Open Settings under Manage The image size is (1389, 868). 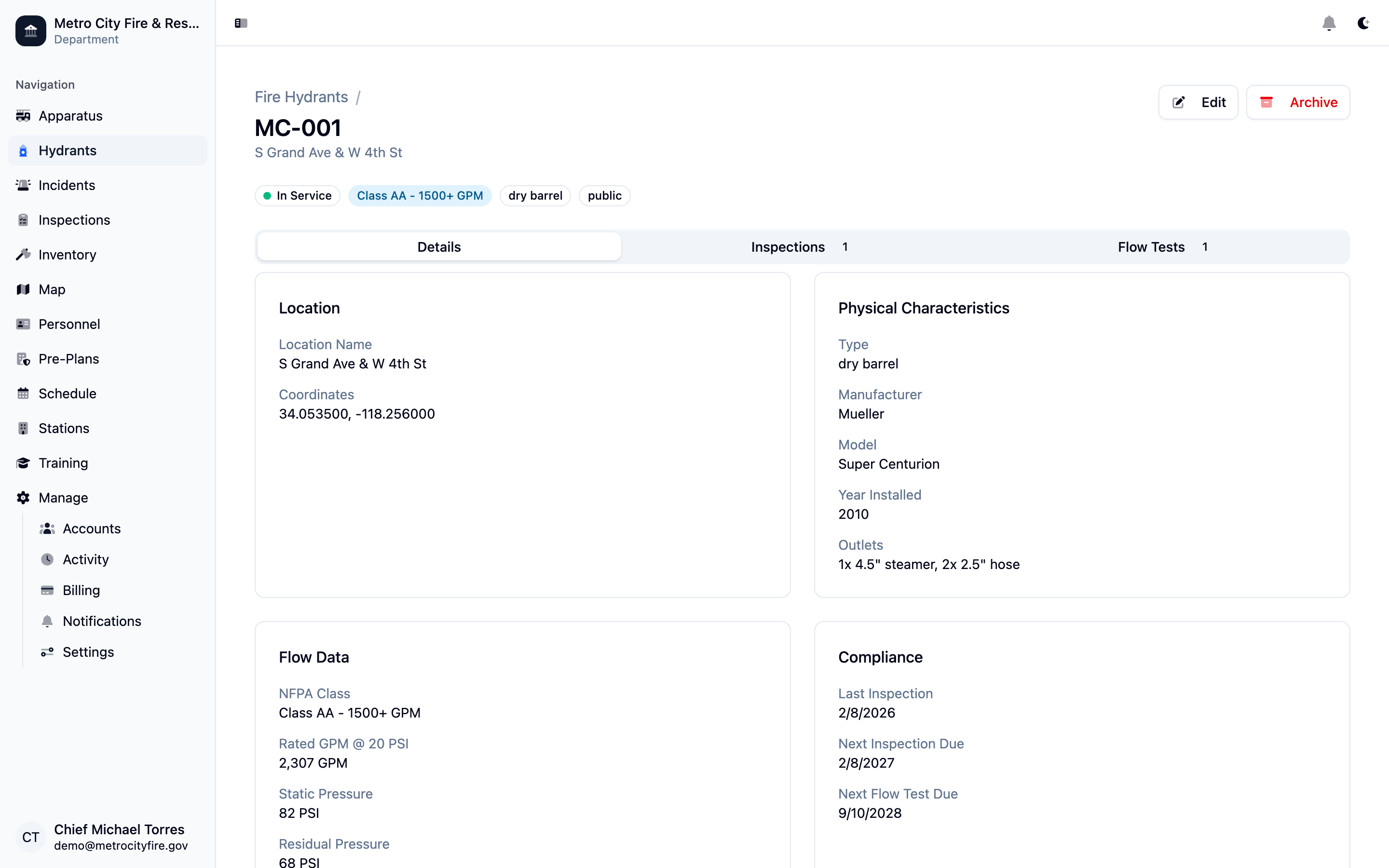88,652
